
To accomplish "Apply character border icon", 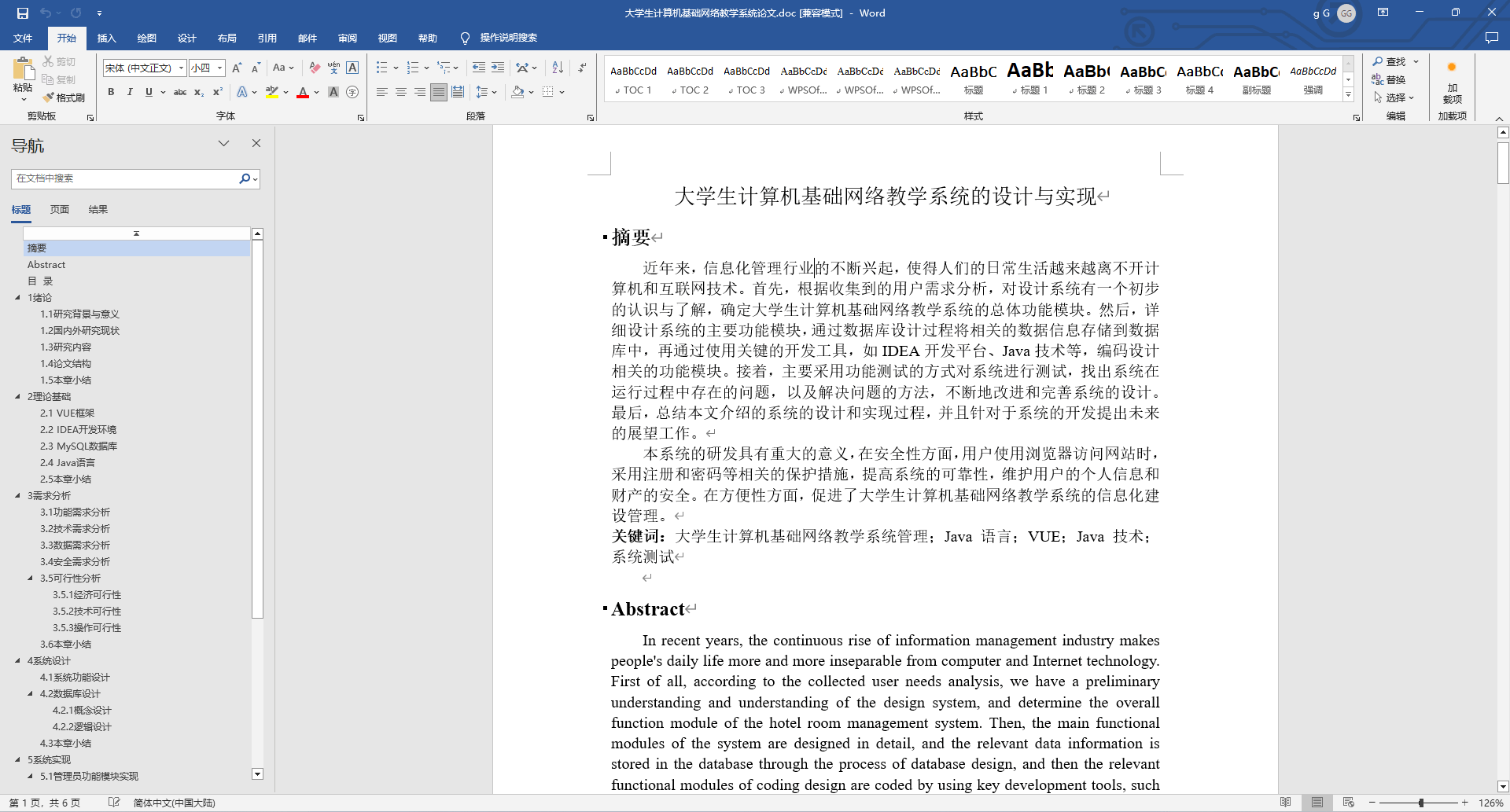I will pos(352,68).
